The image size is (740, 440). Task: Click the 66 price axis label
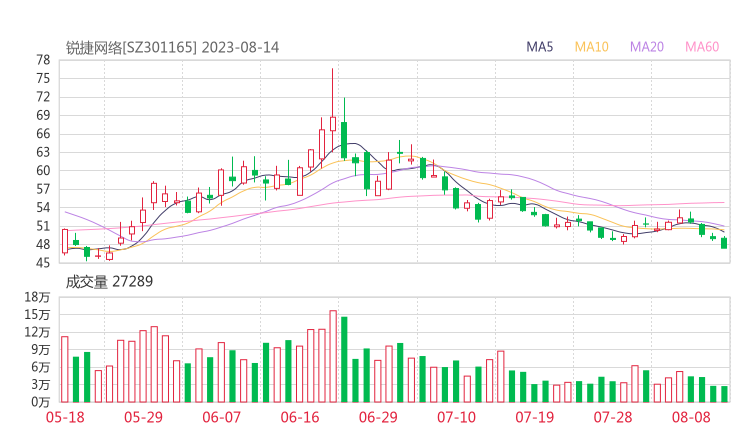tap(43, 134)
